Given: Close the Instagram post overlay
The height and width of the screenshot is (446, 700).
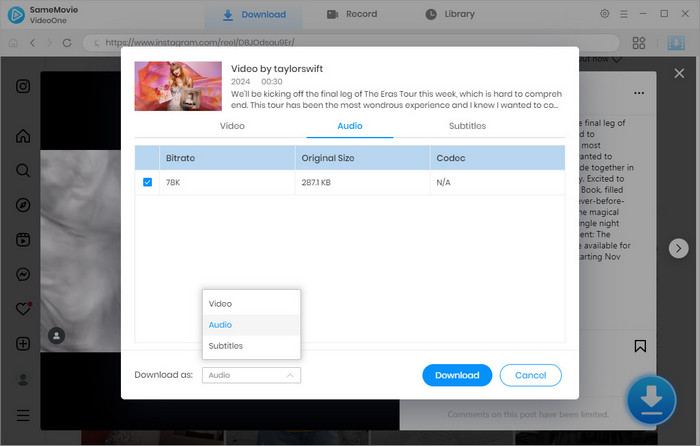Looking at the screenshot, I should (679, 73).
